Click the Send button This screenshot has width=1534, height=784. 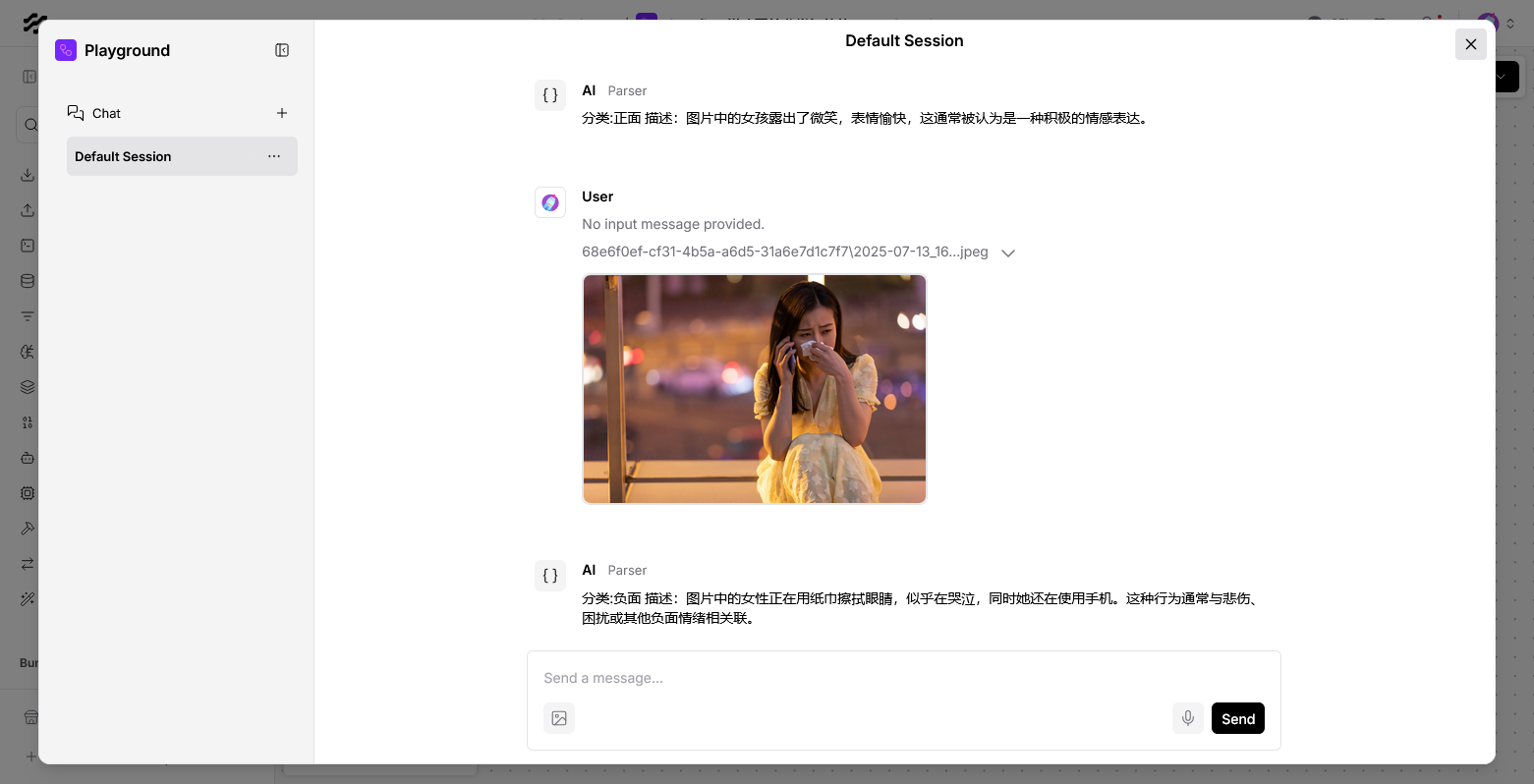(1238, 718)
